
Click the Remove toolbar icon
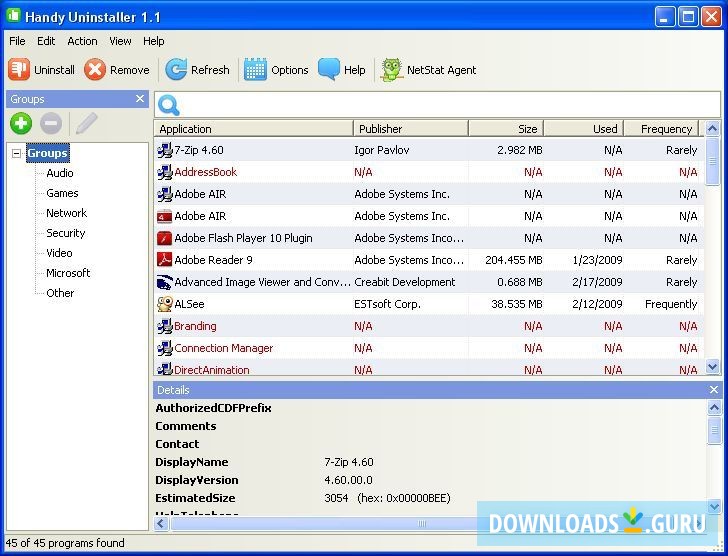click(95, 70)
